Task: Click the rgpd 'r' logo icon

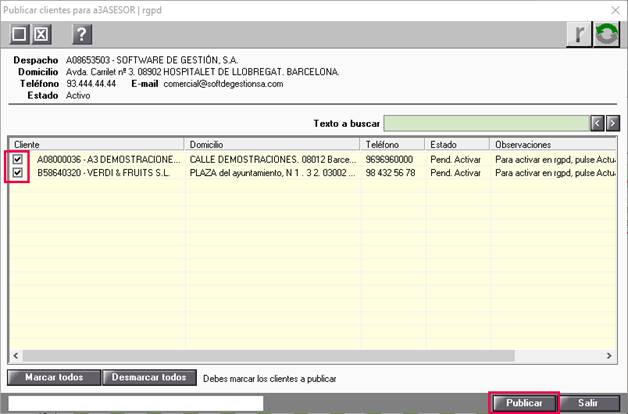Action: point(579,34)
